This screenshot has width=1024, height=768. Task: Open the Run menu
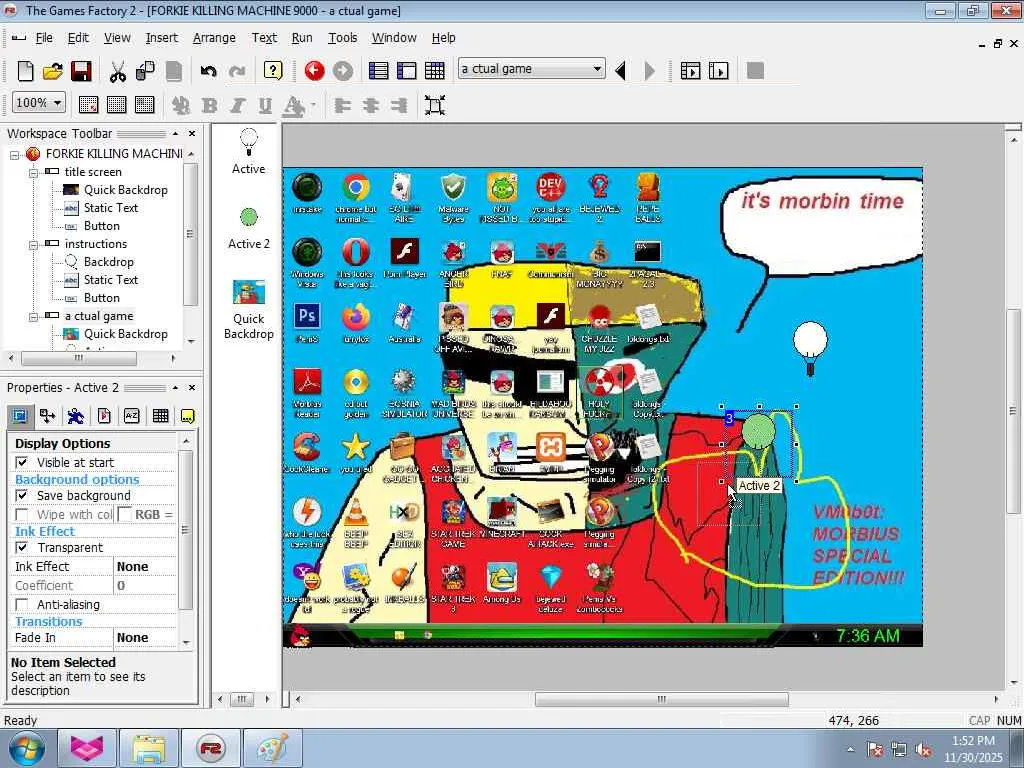tap(302, 38)
